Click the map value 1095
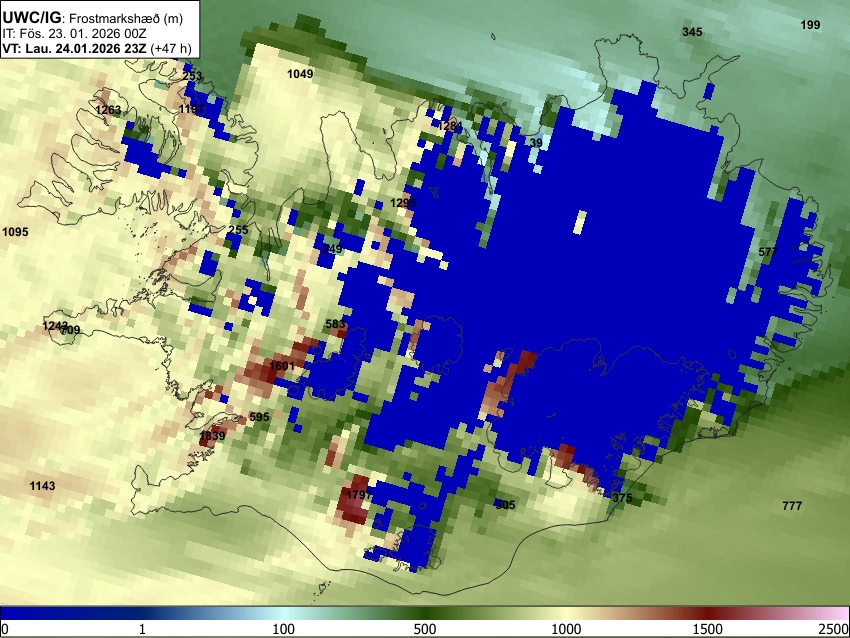The height and width of the screenshot is (638, 850). (x=15, y=232)
